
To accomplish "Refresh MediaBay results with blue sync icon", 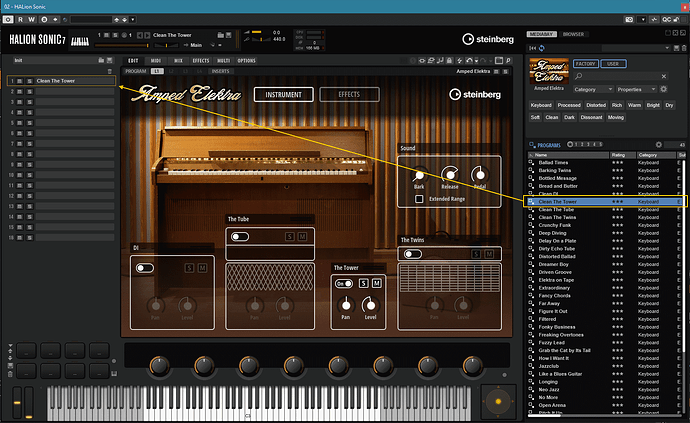I will tap(542, 48).
